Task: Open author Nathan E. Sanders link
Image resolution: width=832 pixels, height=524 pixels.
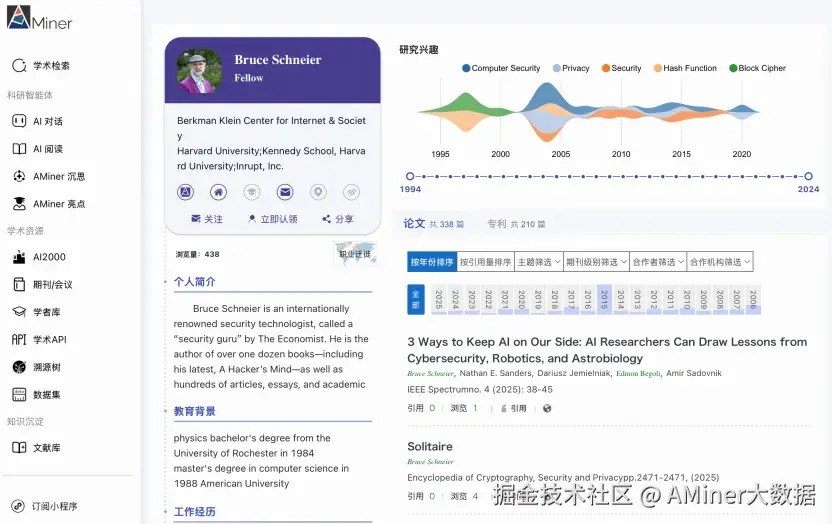Action: pyautogui.click(x=495, y=373)
